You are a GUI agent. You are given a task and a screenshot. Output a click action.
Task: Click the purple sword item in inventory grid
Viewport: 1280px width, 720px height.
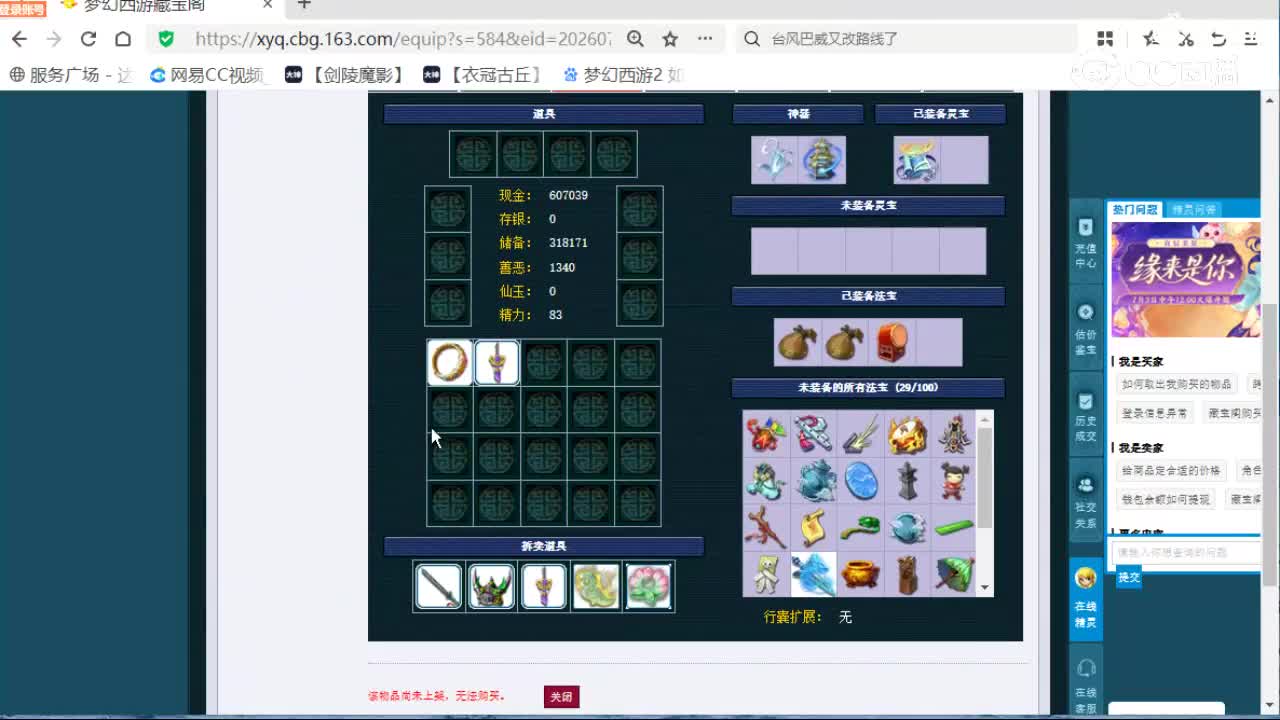(497, 362)
